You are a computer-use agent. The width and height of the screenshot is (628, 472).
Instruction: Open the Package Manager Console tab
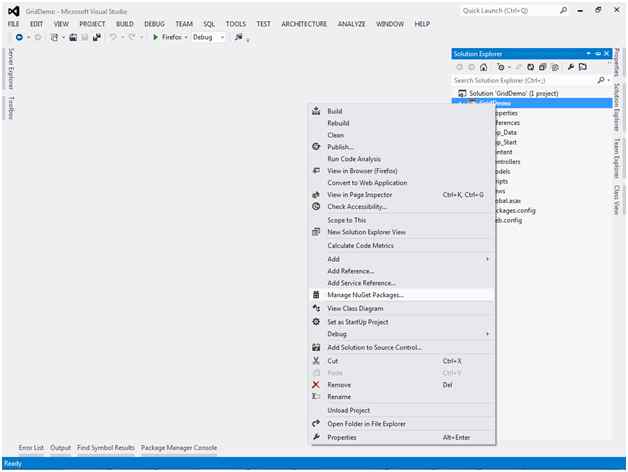(179, 448)
